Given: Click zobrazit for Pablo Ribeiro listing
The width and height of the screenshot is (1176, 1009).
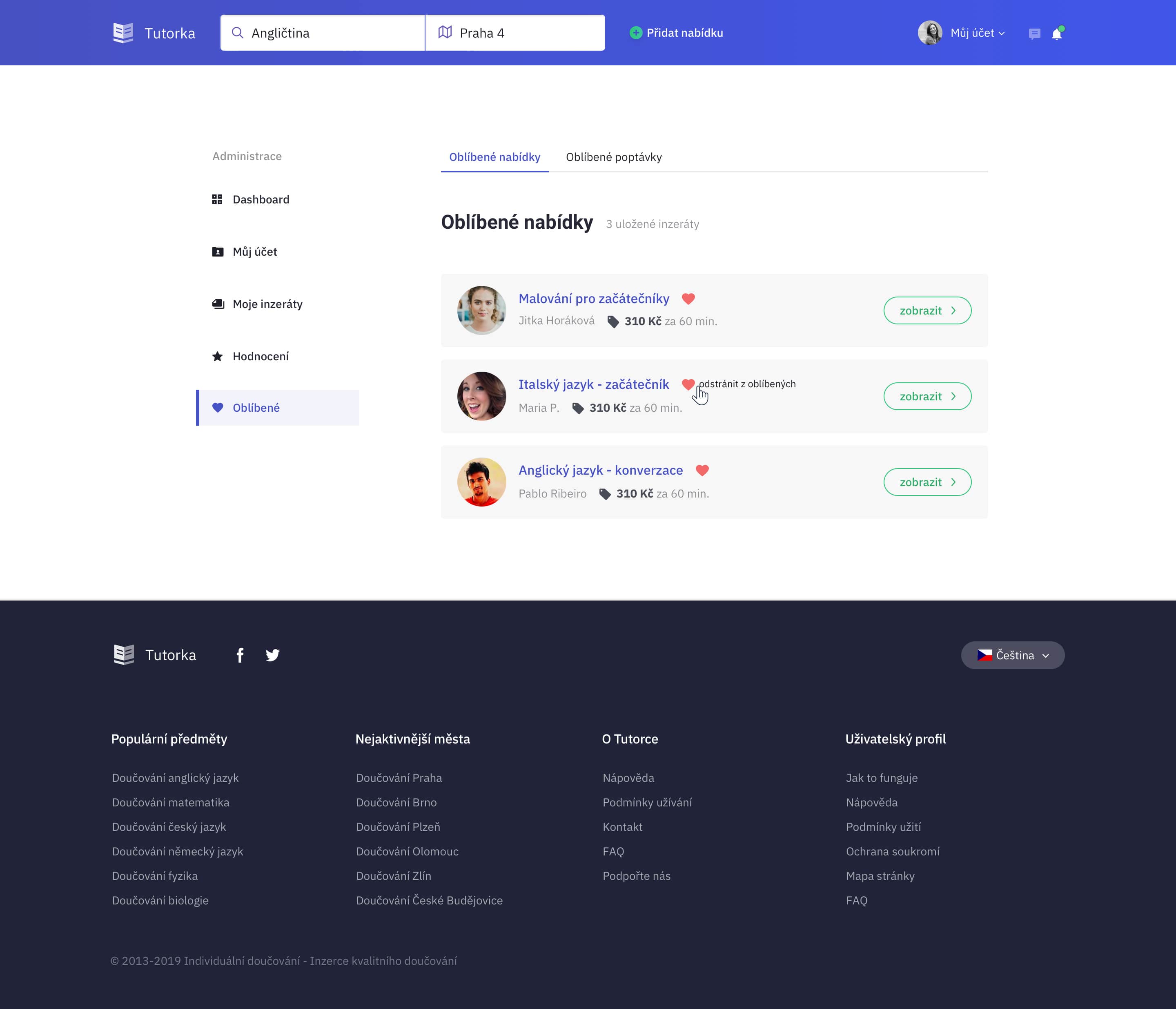Looking at the screenshot, I should 927,482.
